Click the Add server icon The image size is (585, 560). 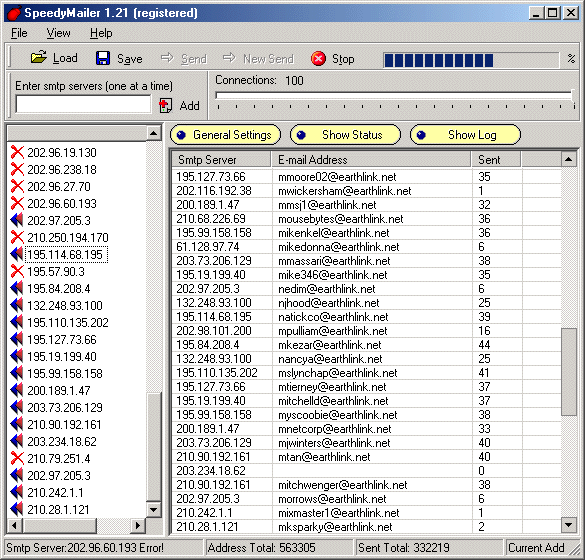(165, 106)
